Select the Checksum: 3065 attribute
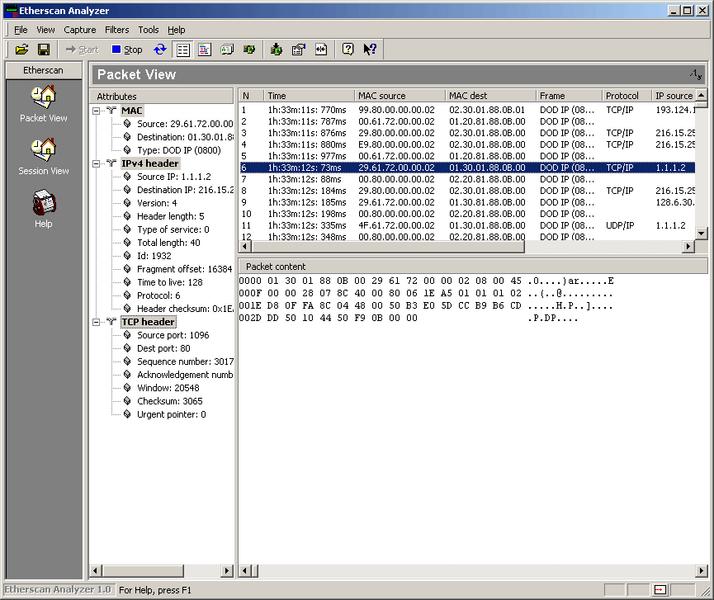Image resolution: width=714 pixels, height=600 pixels. point(170,401)
